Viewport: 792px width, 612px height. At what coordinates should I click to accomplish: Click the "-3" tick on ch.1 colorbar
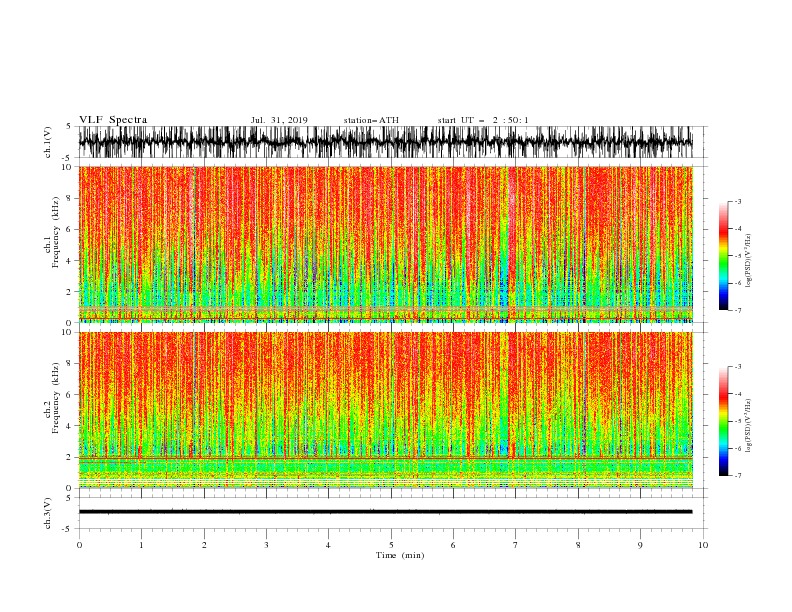point(738,201)
